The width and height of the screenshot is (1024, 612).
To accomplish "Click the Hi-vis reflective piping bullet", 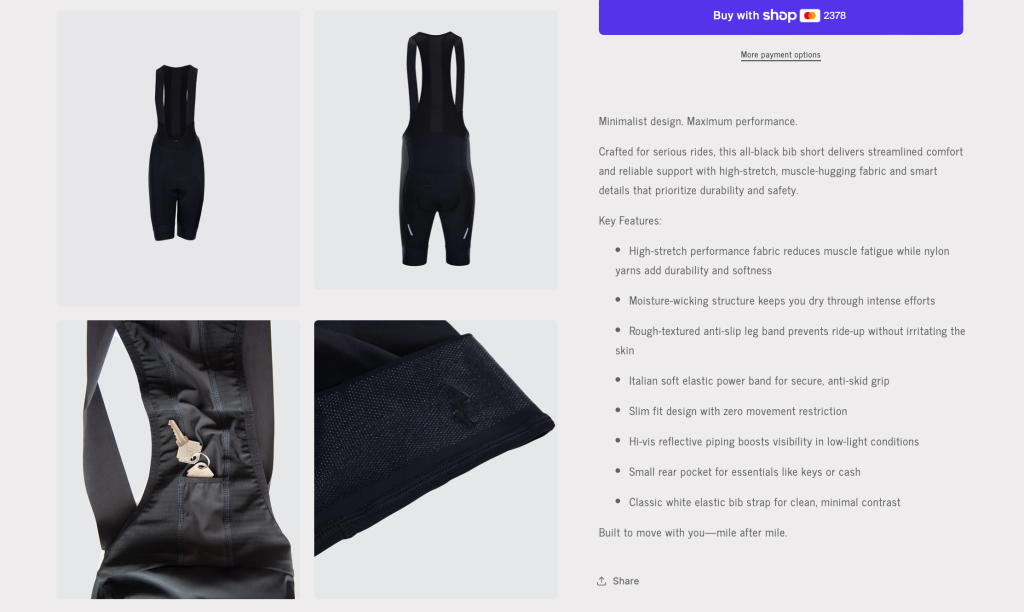I will click(774, 442).
